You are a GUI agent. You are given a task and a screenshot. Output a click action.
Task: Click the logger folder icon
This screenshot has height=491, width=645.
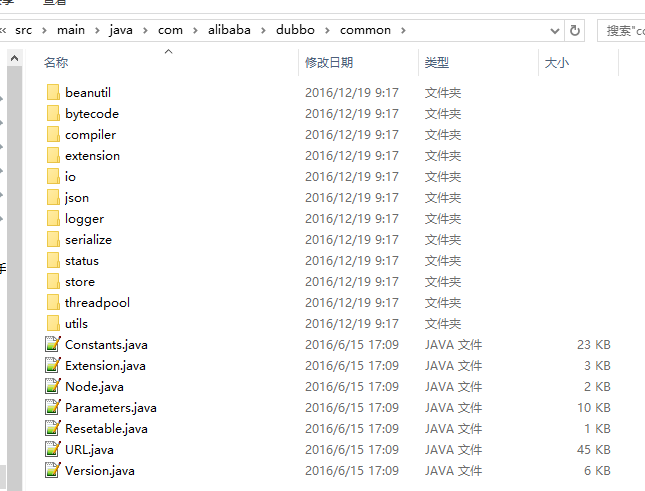pos(53,218)
